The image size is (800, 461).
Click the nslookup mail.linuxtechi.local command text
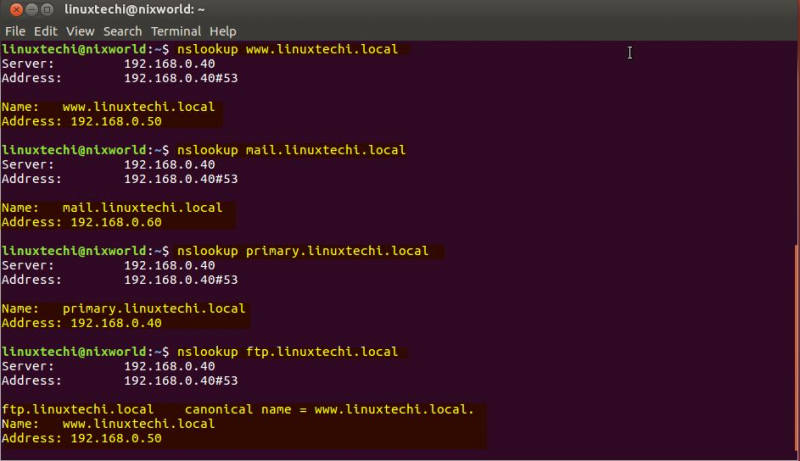[291, 150]
